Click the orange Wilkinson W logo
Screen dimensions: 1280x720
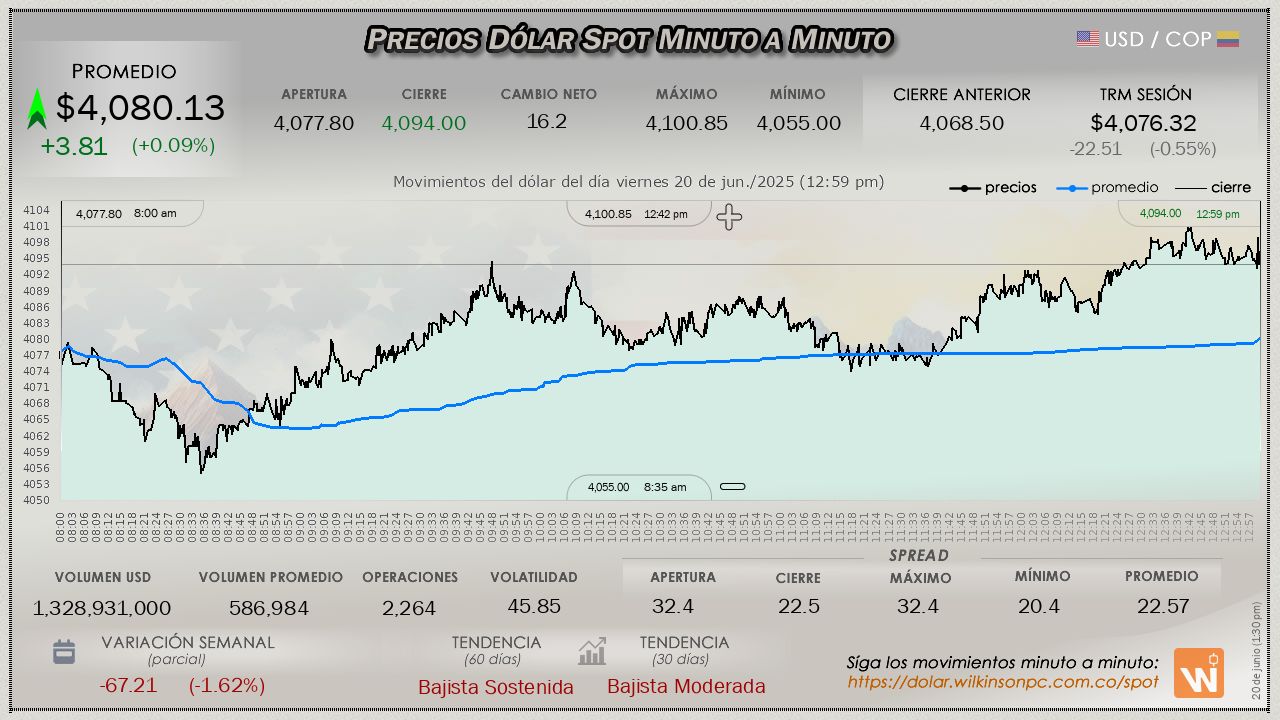click(x=1198, y=673)
